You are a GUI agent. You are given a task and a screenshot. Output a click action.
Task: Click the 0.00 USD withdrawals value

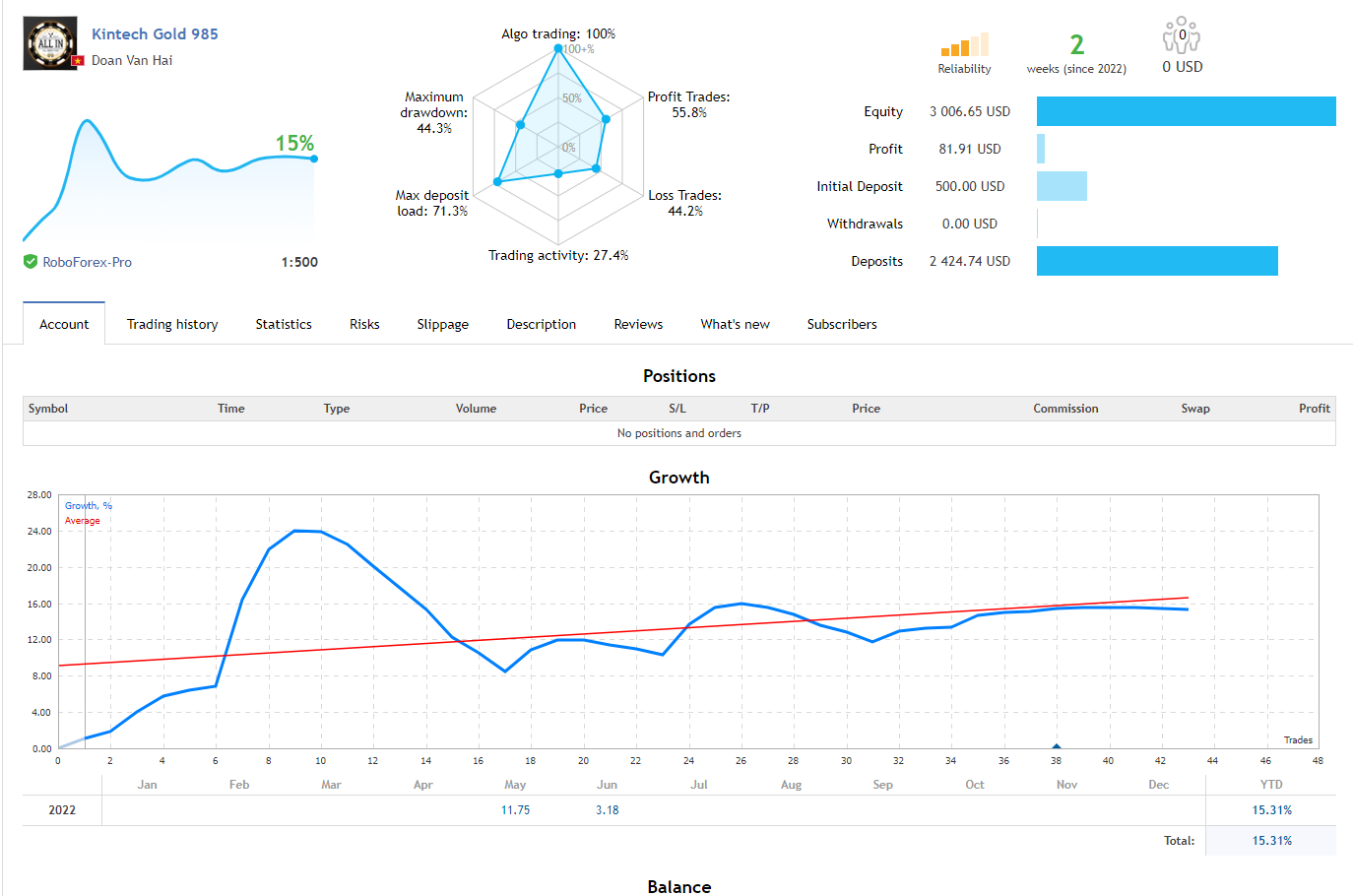(970, 224)
